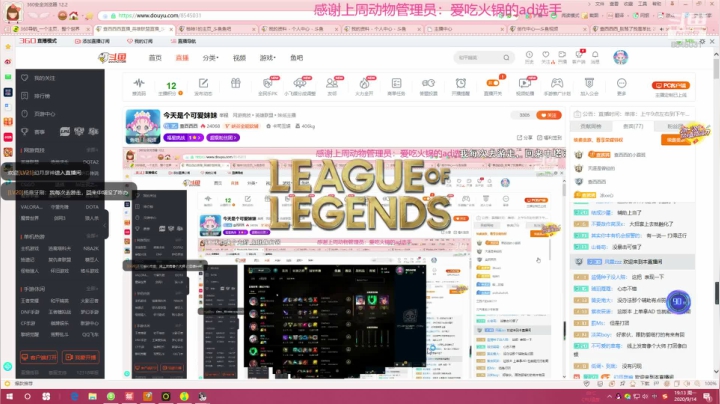Click the 我要开播 button in the sidebar
This screenshot has height=404, width=720.
81,357
